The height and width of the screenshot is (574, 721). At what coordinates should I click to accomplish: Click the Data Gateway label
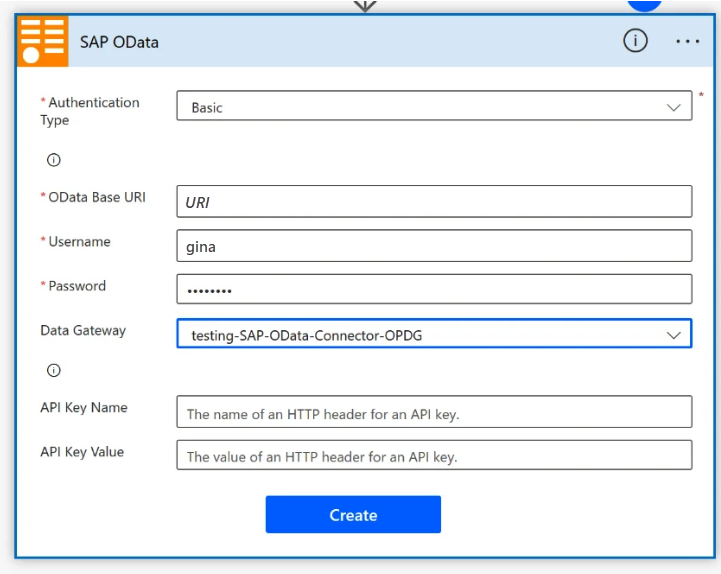point(83,330)
